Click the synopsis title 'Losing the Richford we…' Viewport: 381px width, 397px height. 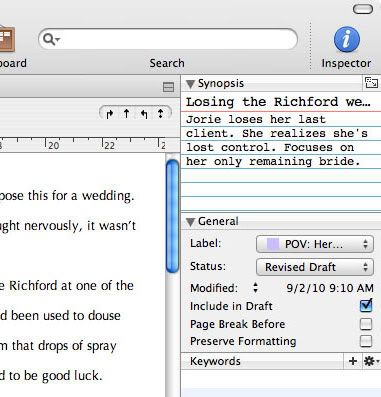click(278, 102)
